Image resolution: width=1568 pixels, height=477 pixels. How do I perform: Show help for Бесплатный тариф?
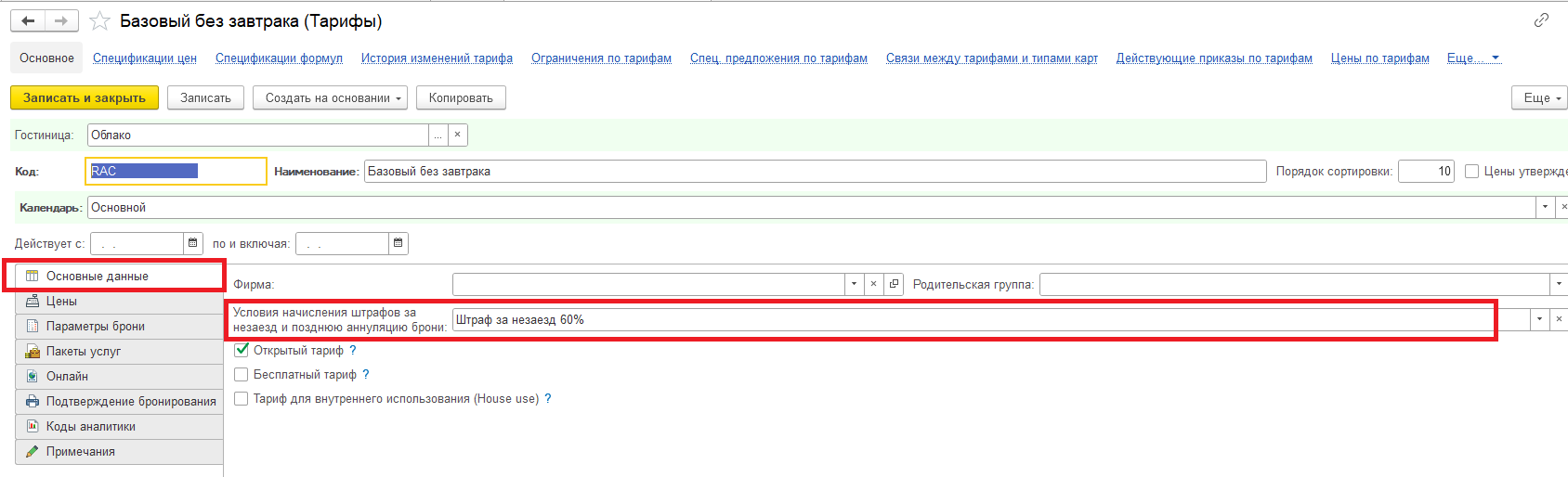pyautogui.click(x=365, y=374)
